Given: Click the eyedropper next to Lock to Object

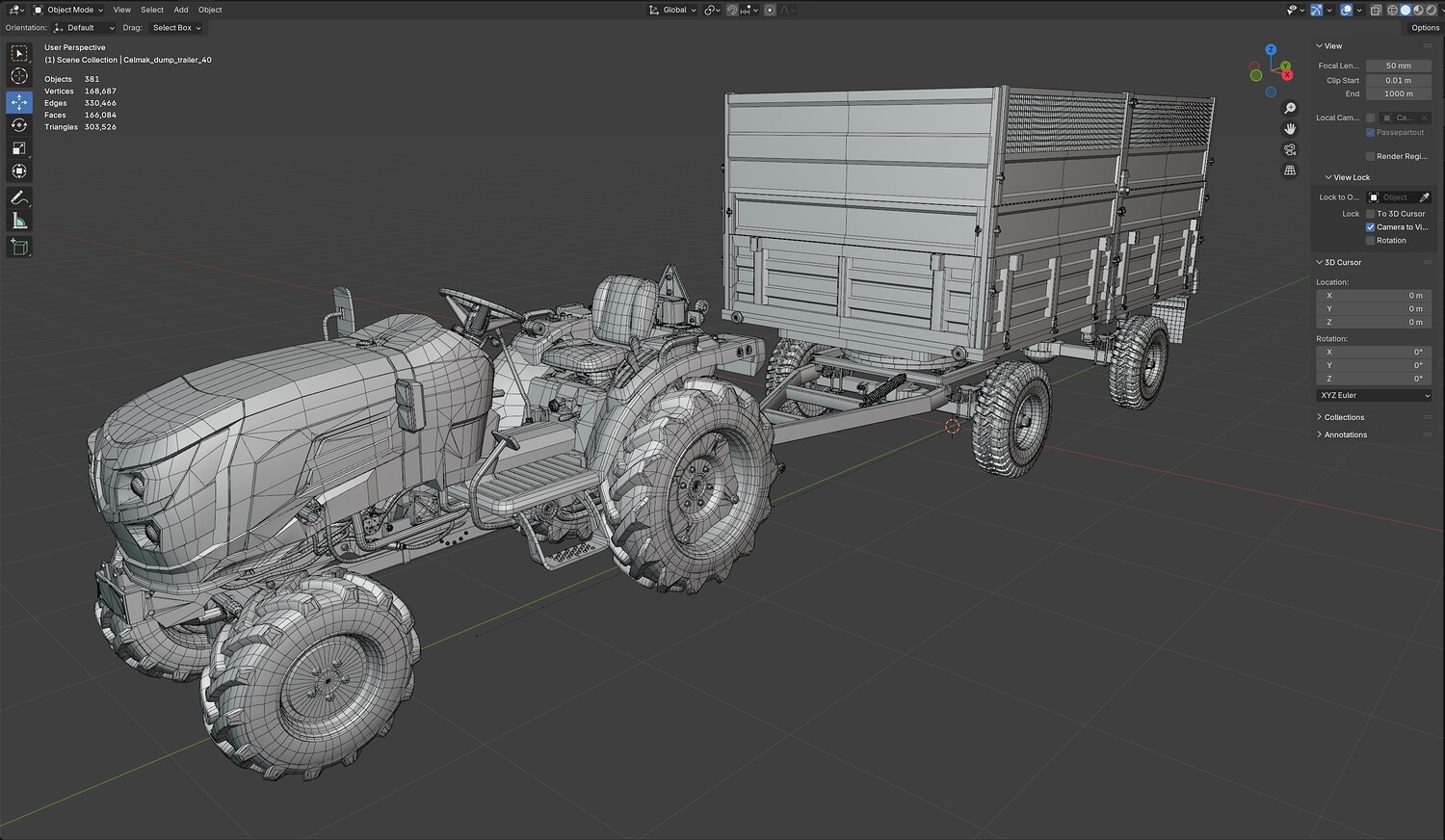Looking at the screenshot, I should point(1425,197).
